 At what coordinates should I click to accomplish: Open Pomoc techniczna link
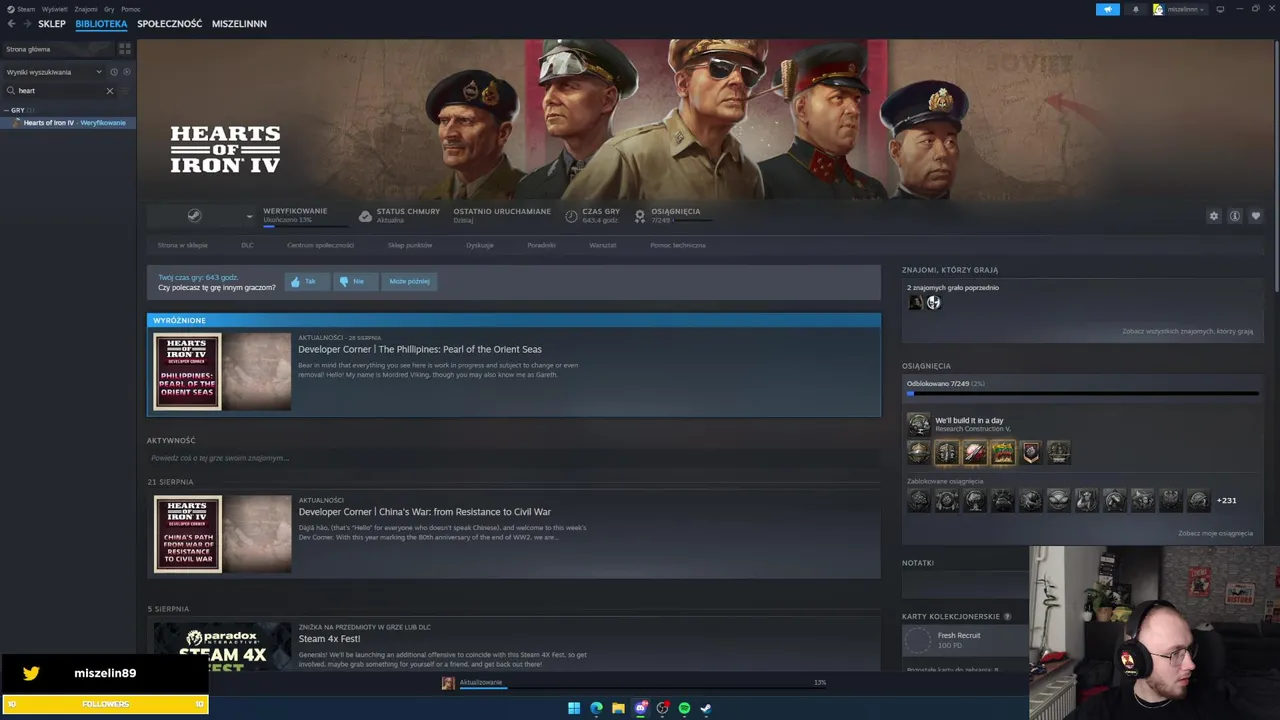(x=678, y=245)
